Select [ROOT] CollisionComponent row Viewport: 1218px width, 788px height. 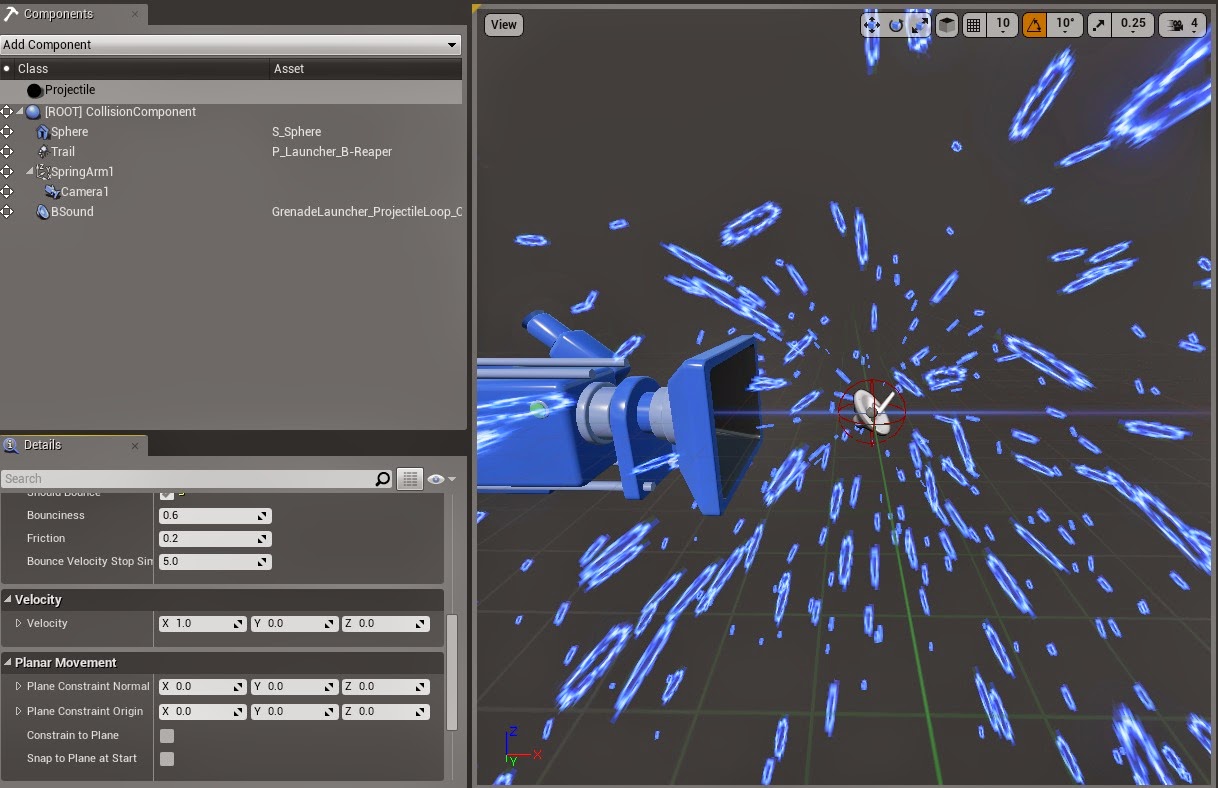click(x=231, y=112)
